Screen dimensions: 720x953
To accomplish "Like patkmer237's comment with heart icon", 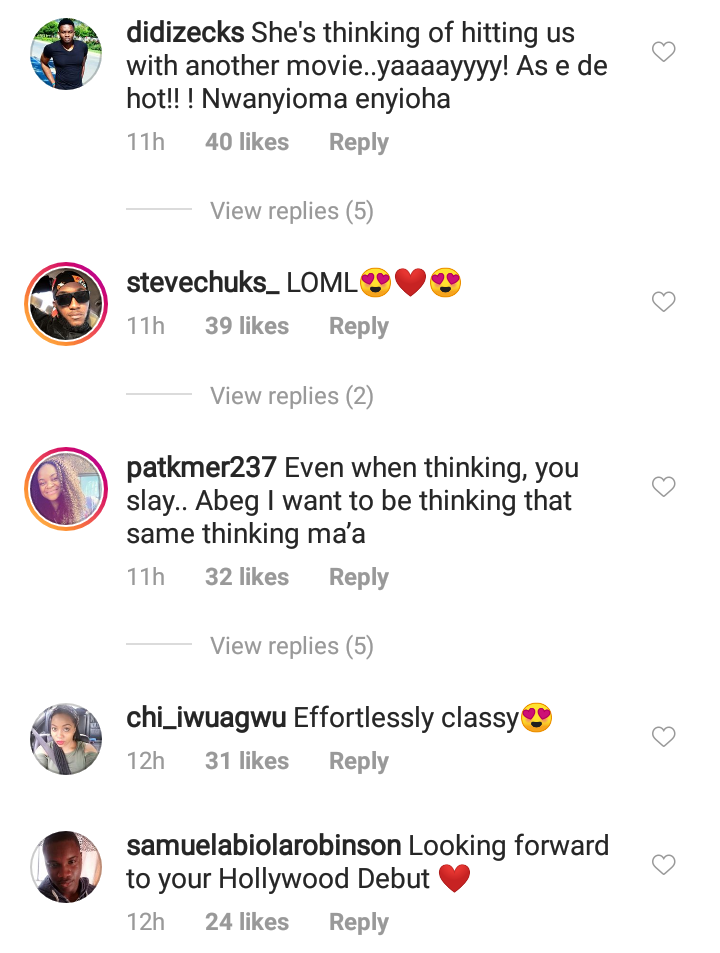I will tap(664, 487).
